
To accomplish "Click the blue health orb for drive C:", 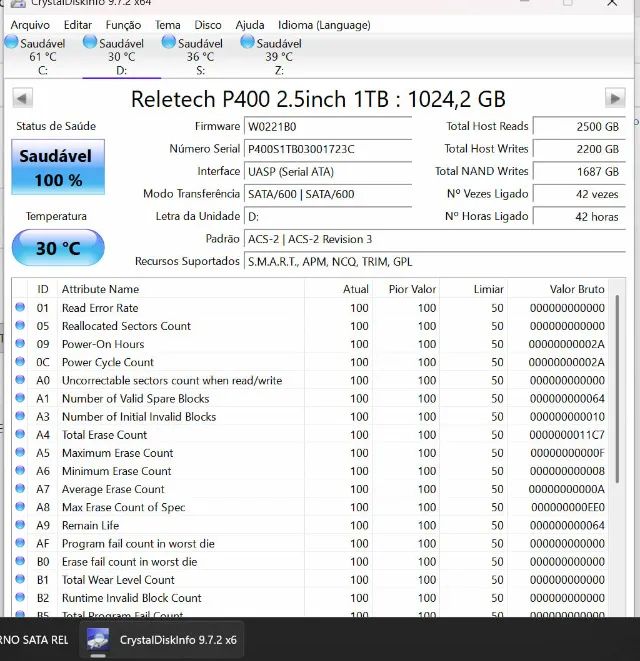I will point(11,42).
